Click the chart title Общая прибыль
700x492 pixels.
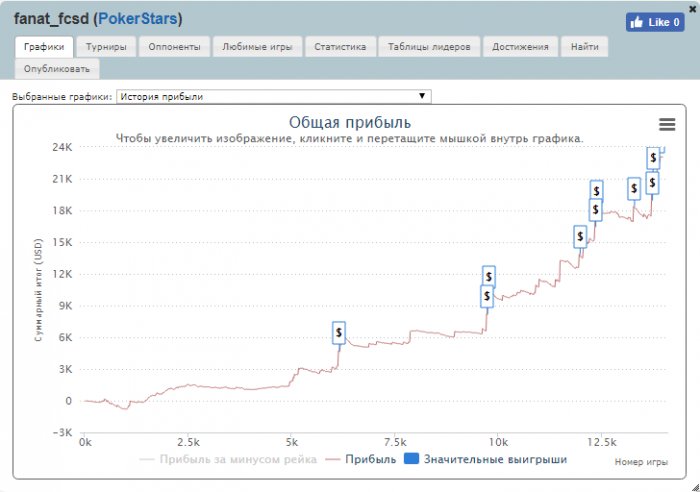350,122
